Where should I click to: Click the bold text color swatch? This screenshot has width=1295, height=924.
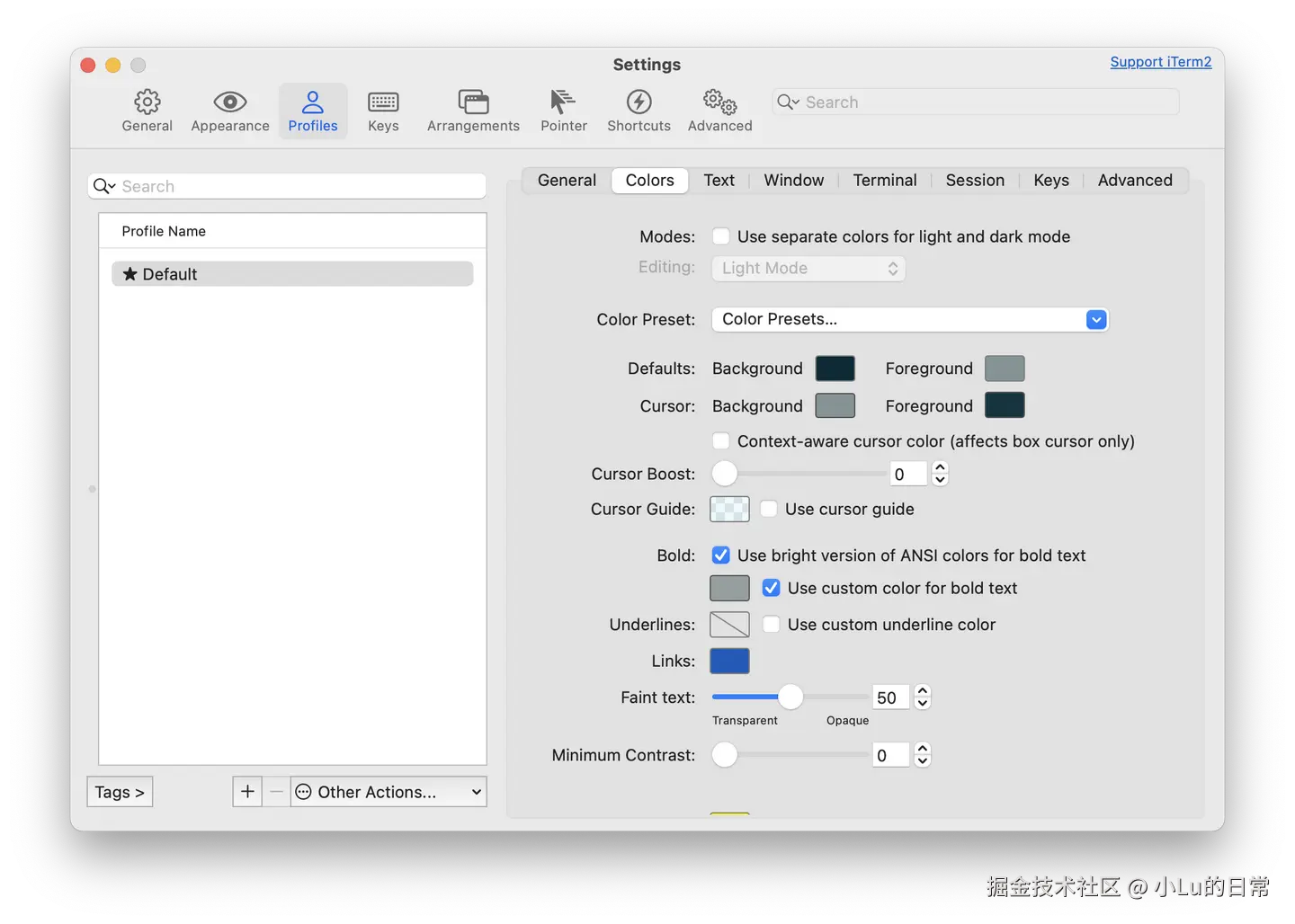click(x=729, y=588)
